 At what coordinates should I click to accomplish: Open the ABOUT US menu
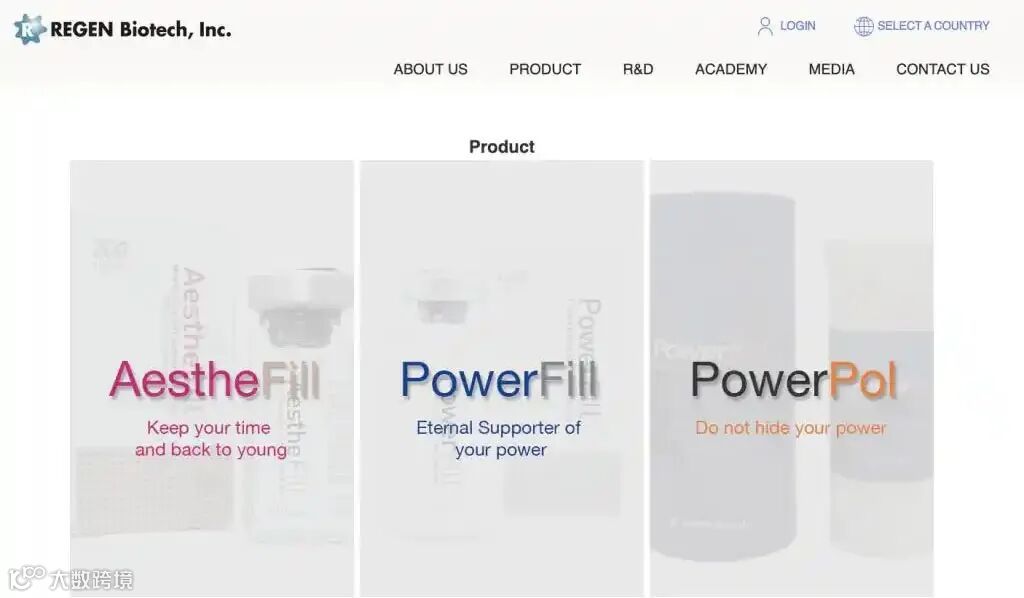click(x=430, y=69)
